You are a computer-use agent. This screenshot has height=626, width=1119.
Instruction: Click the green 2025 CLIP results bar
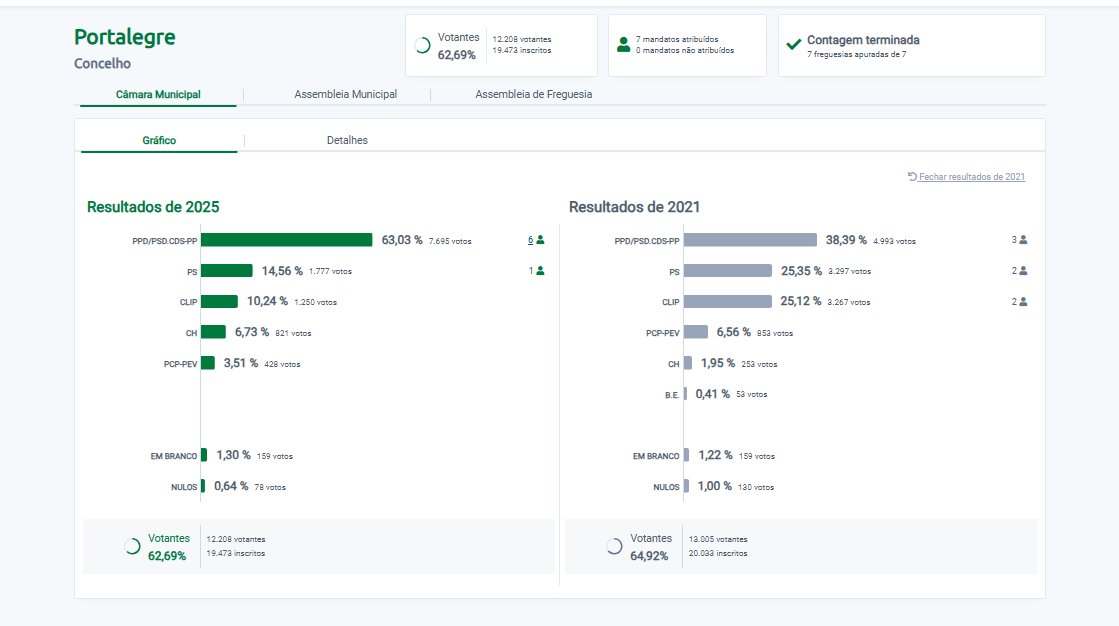219,301
